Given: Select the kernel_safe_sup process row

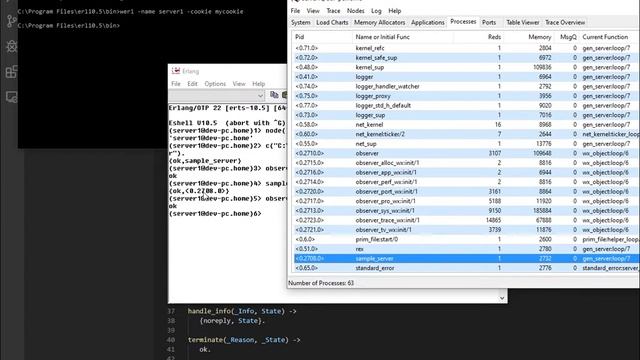Looking at the screenshot, I should 466,58.
